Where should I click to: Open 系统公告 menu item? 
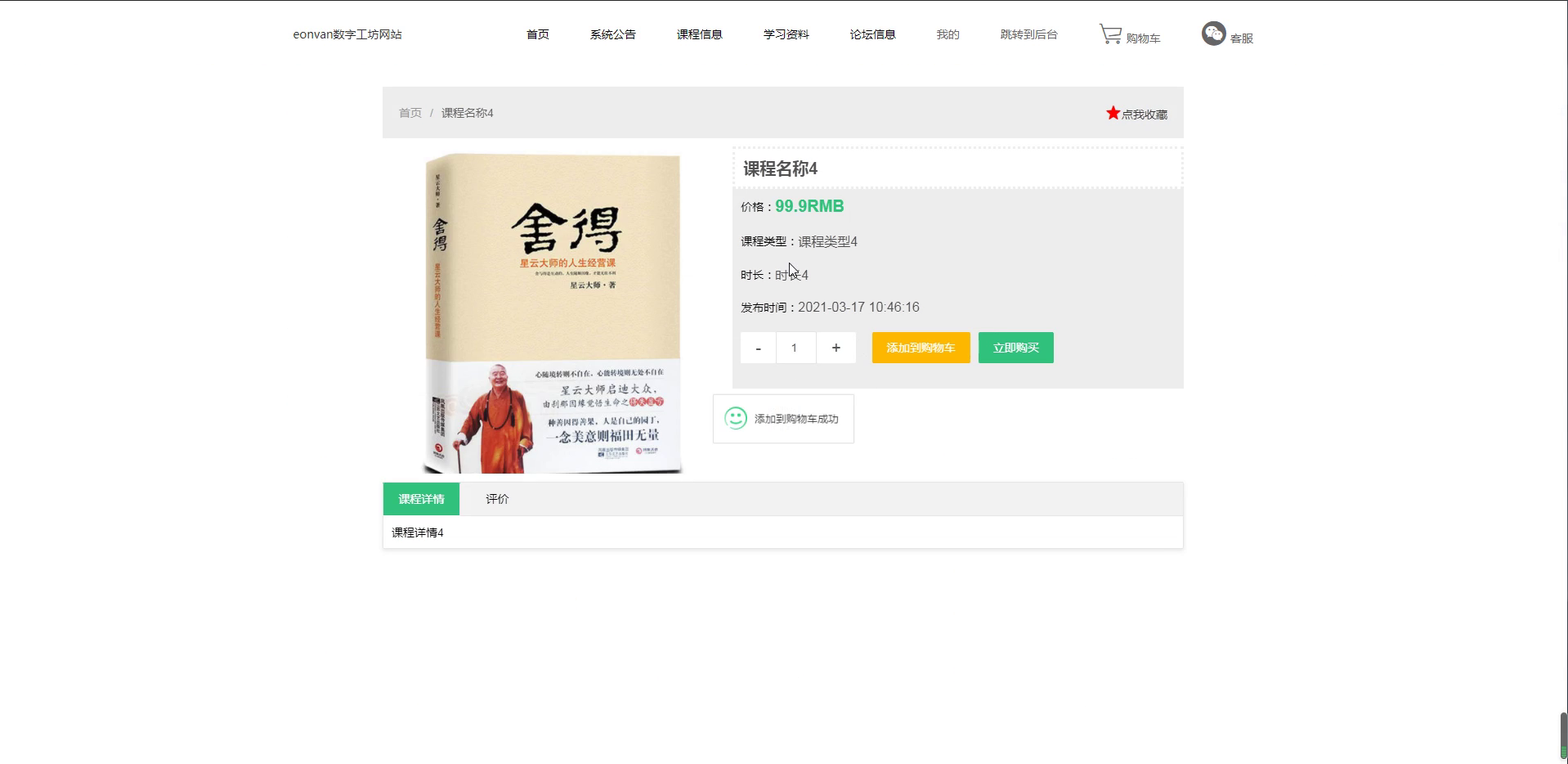coord(612,34)
